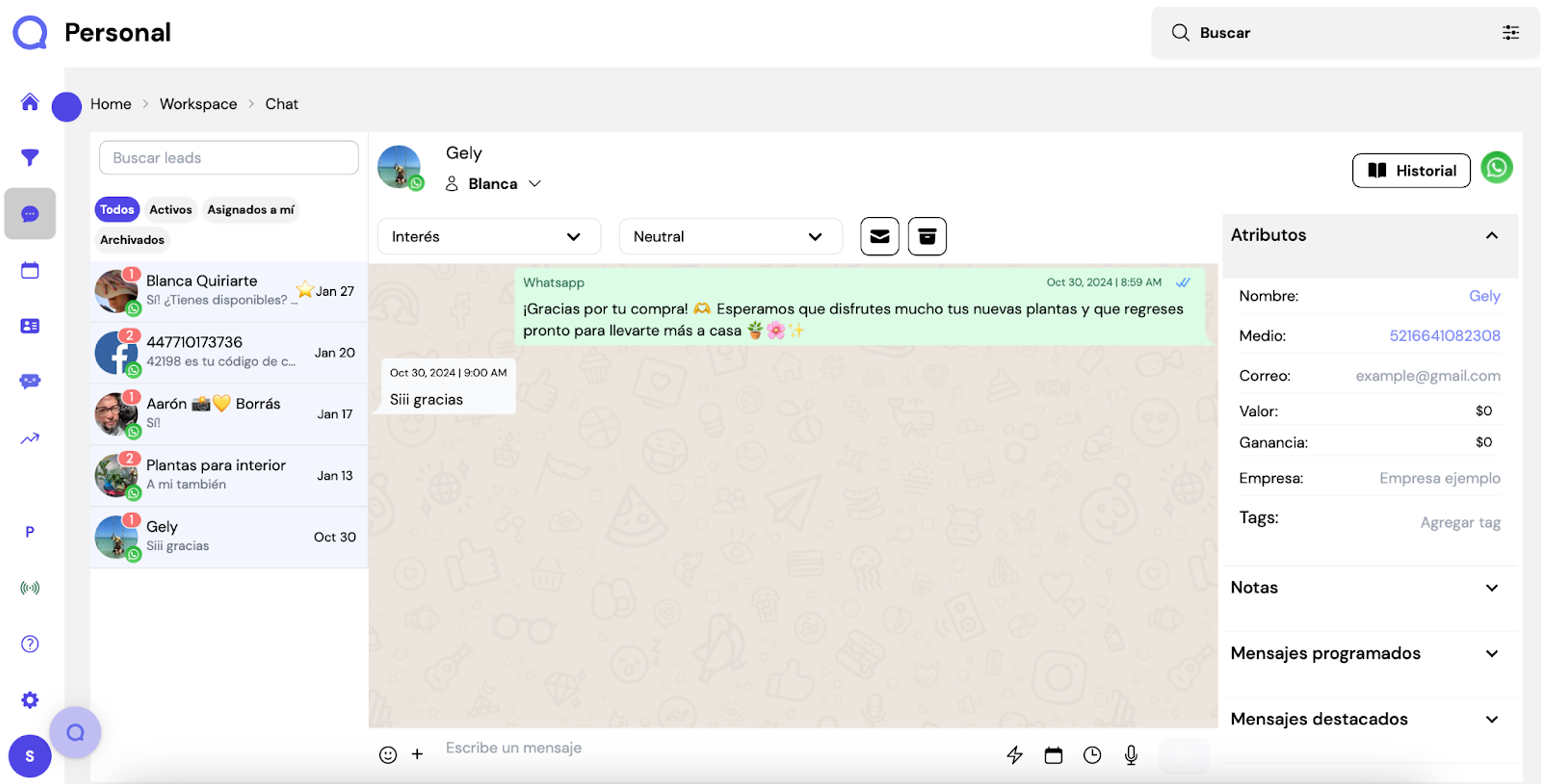Screen dimensions: 1541x784
Task: Click the green WhatsApp channel icon
Action: [1497, 167]
